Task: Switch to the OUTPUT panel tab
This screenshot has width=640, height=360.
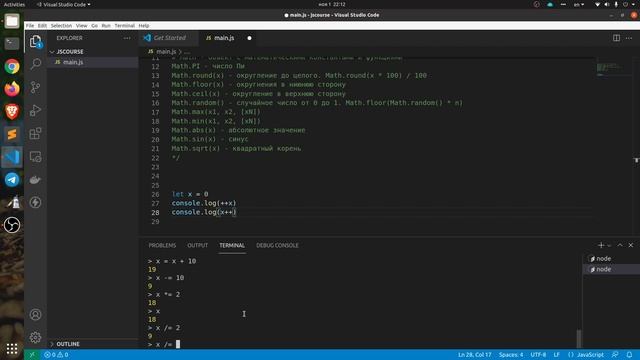Action: point(198,245)
